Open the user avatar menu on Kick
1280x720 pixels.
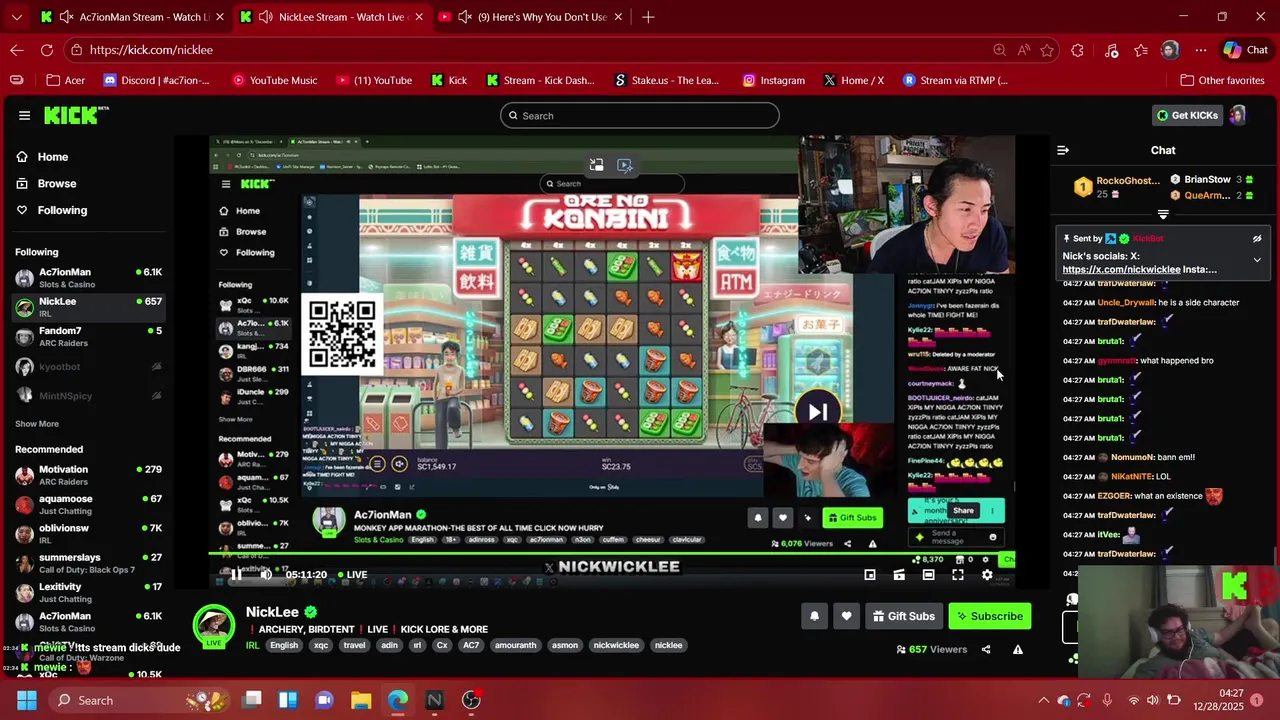pos(1238,115)
